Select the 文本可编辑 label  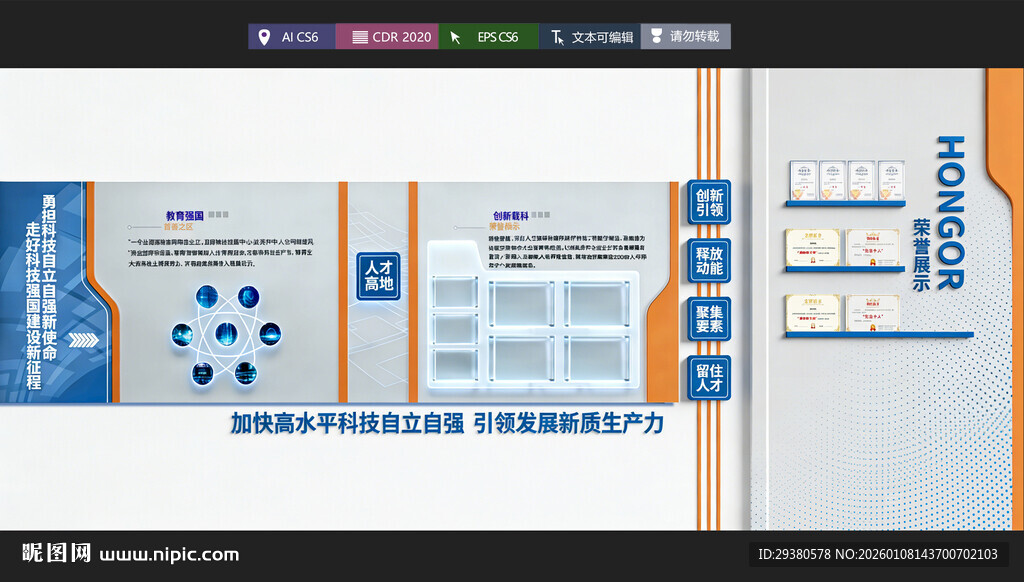(x=602, y=37)
